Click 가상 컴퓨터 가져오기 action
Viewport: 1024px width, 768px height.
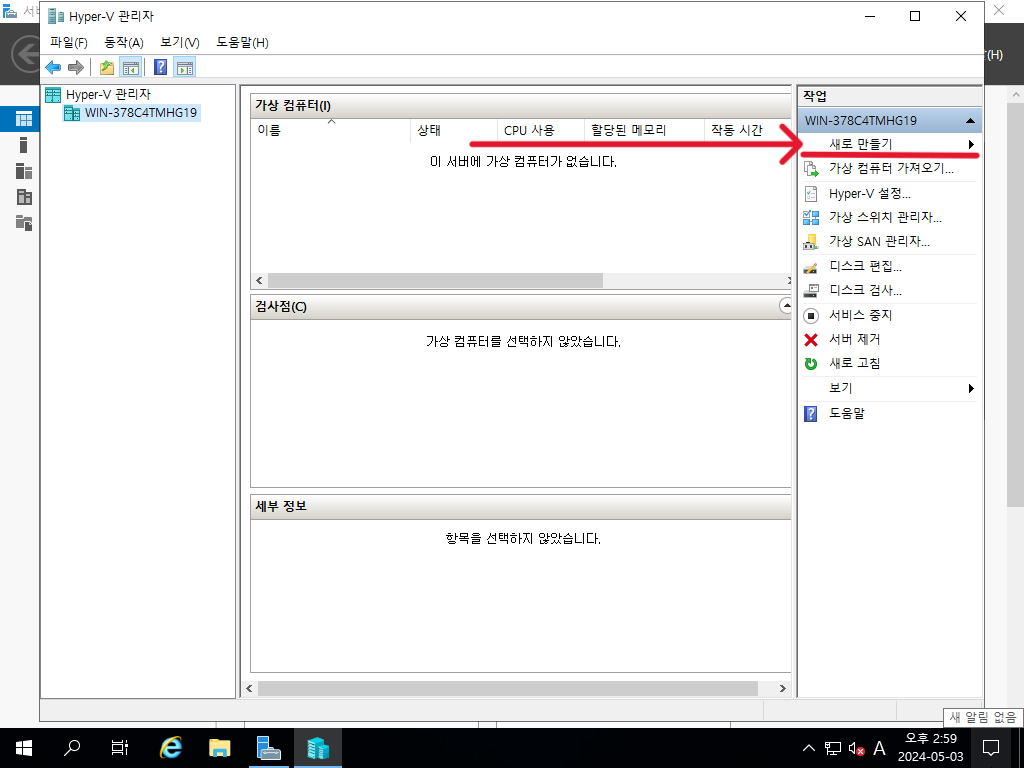pos(889,168)
